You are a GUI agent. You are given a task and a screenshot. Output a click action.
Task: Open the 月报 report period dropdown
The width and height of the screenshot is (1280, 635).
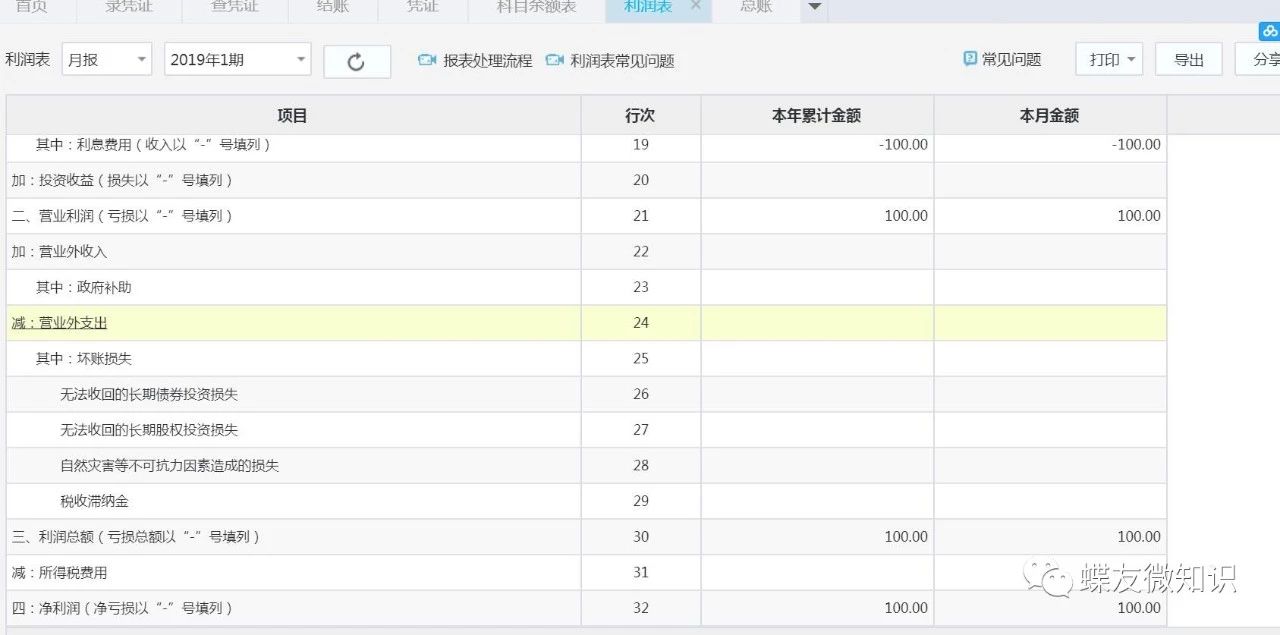coord(106,59)
